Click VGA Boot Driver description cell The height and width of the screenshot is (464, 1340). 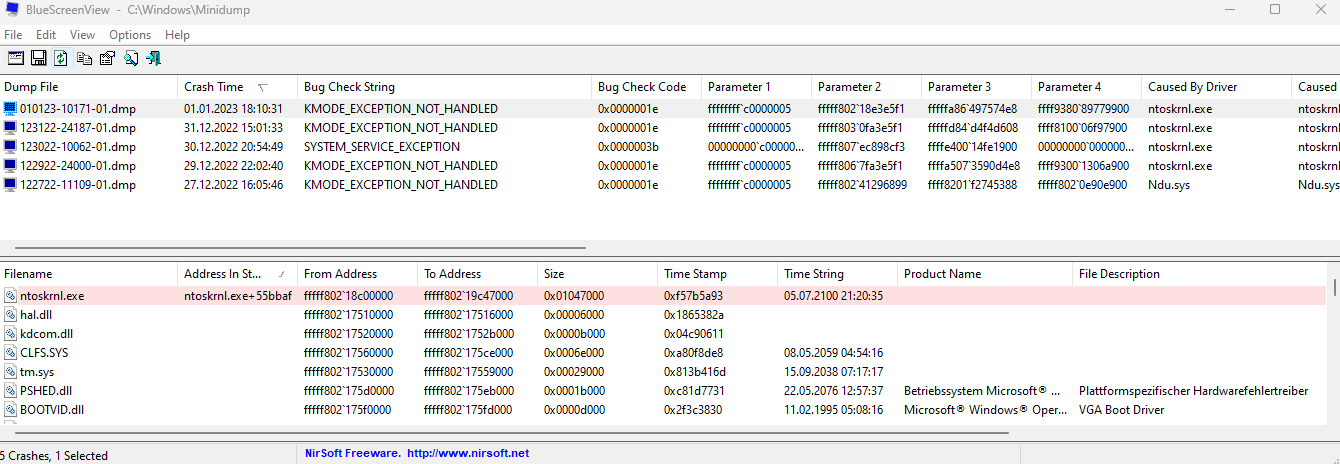pos(1121,409)
